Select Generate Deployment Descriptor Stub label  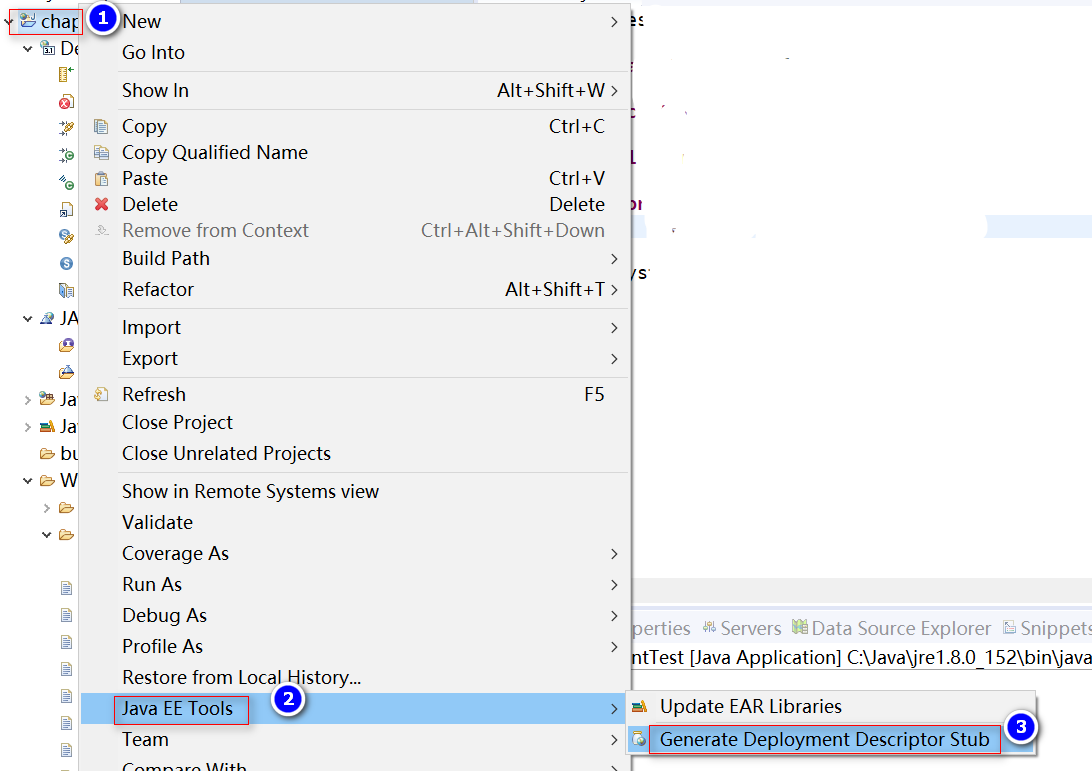[x=825, y=739]
